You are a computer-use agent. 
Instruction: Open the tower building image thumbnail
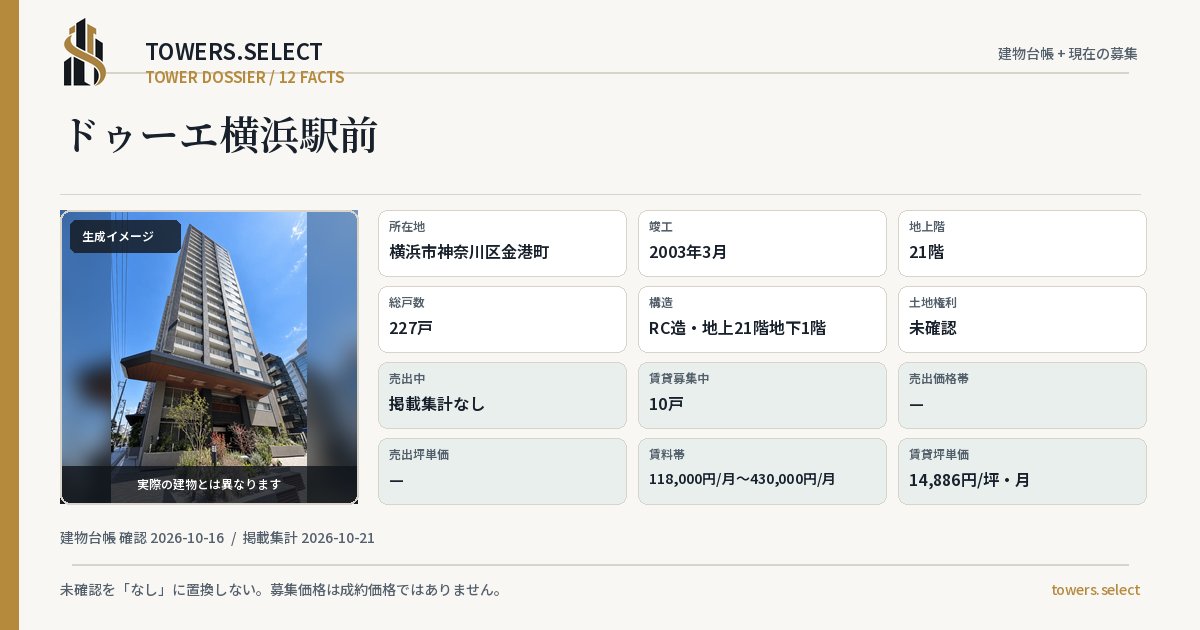coord(209,357)
